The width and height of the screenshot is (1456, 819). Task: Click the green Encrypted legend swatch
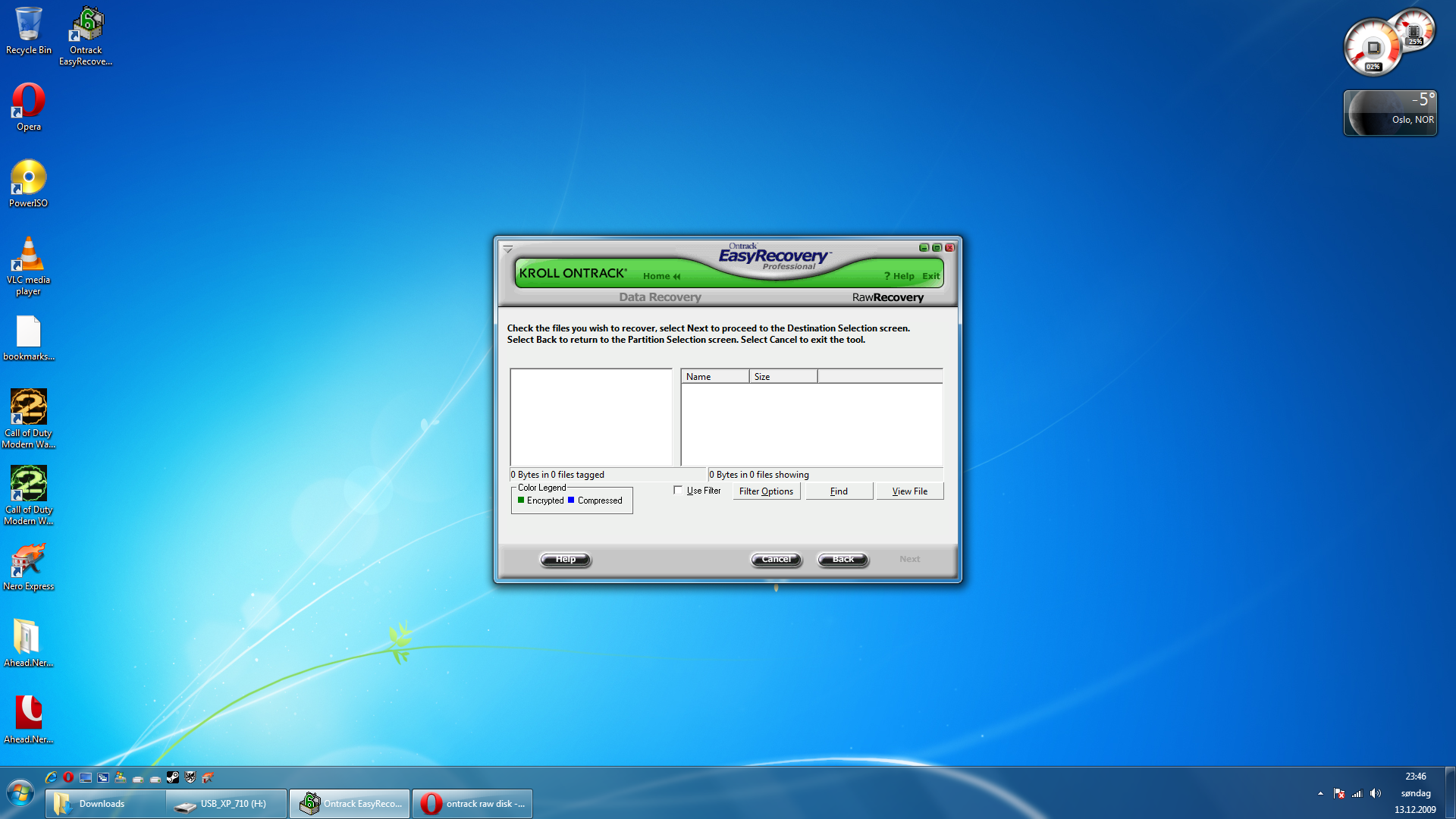pos(521,500)
